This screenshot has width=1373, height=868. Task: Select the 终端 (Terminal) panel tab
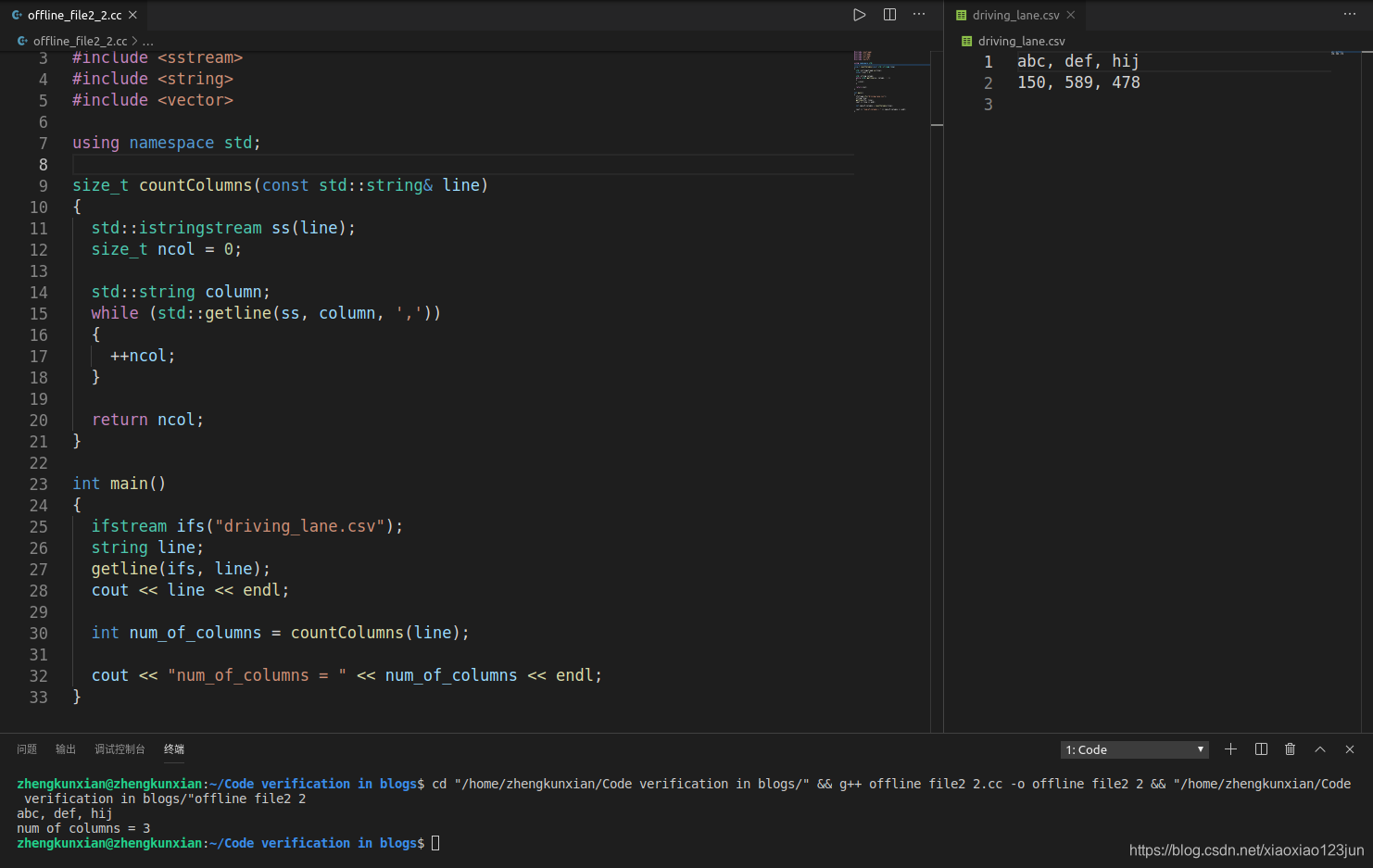[174, 749]
